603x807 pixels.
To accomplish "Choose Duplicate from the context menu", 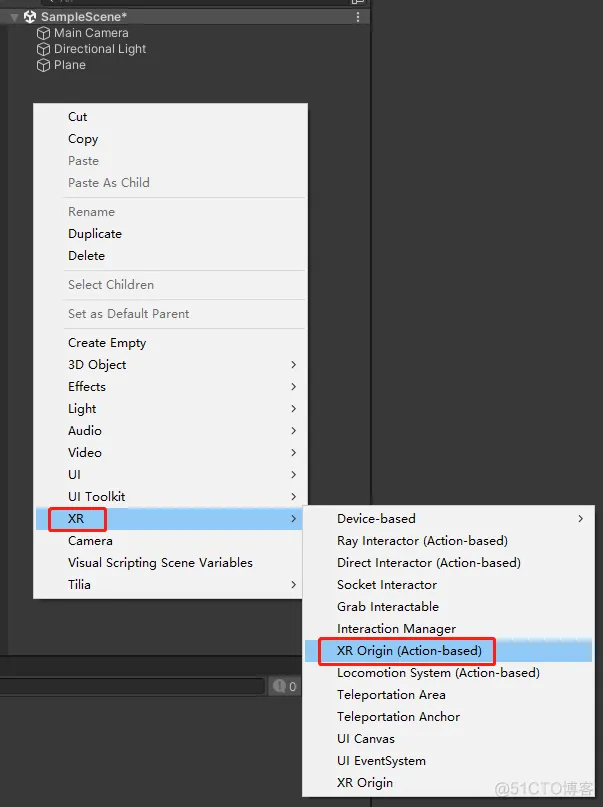I will pyautogui.click(x=170, y=234).
